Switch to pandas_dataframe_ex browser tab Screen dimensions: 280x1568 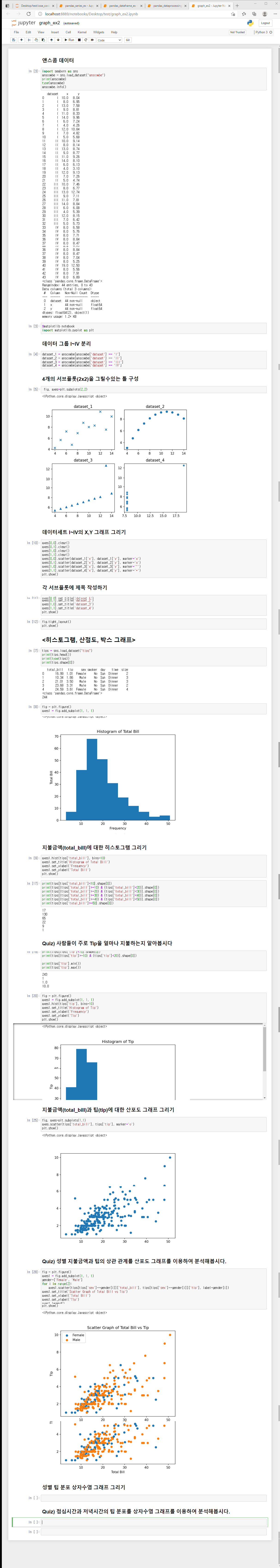[x=123, y=6]
